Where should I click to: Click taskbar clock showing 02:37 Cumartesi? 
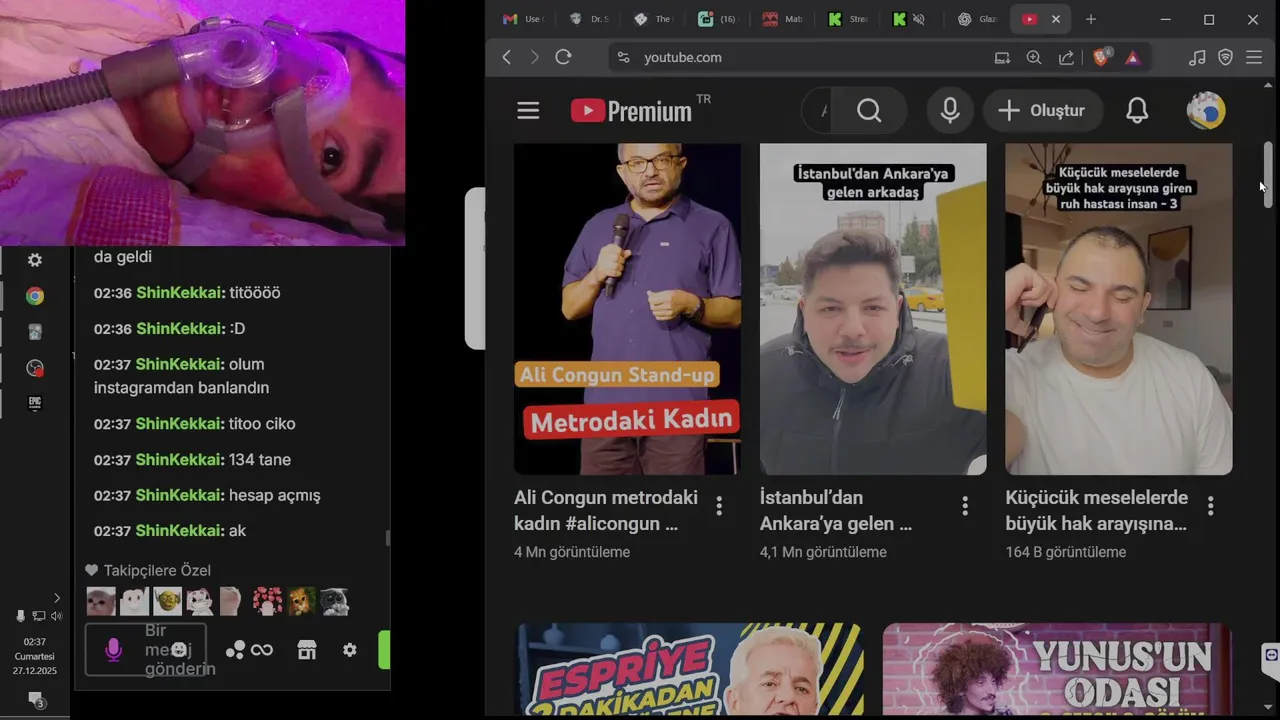click(x=35, y=656)
